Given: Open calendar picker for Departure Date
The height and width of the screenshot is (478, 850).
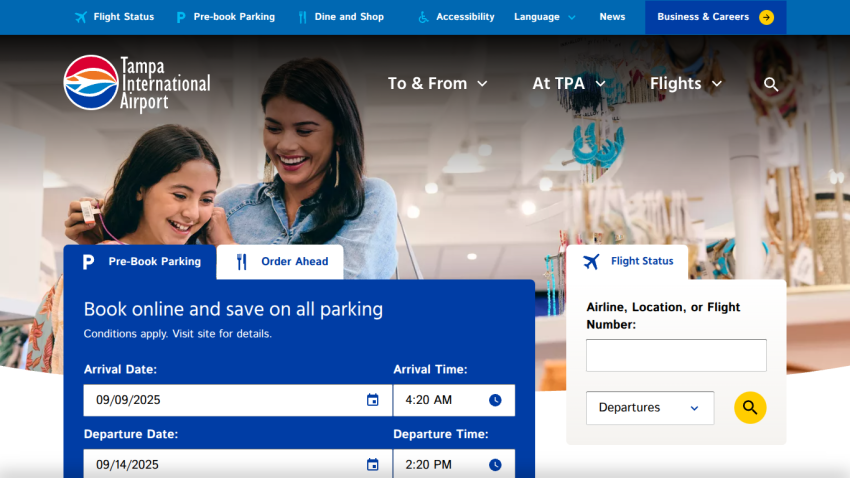Looking at the screenshot, I should tap(372, 464).
